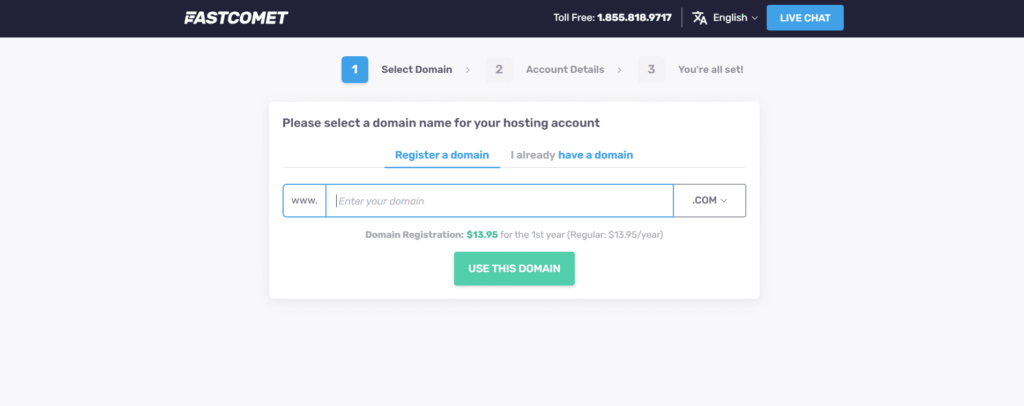This screenshot has width=1024, height=406.
Task: Click the green $13.95 price text
Action: 482,235
